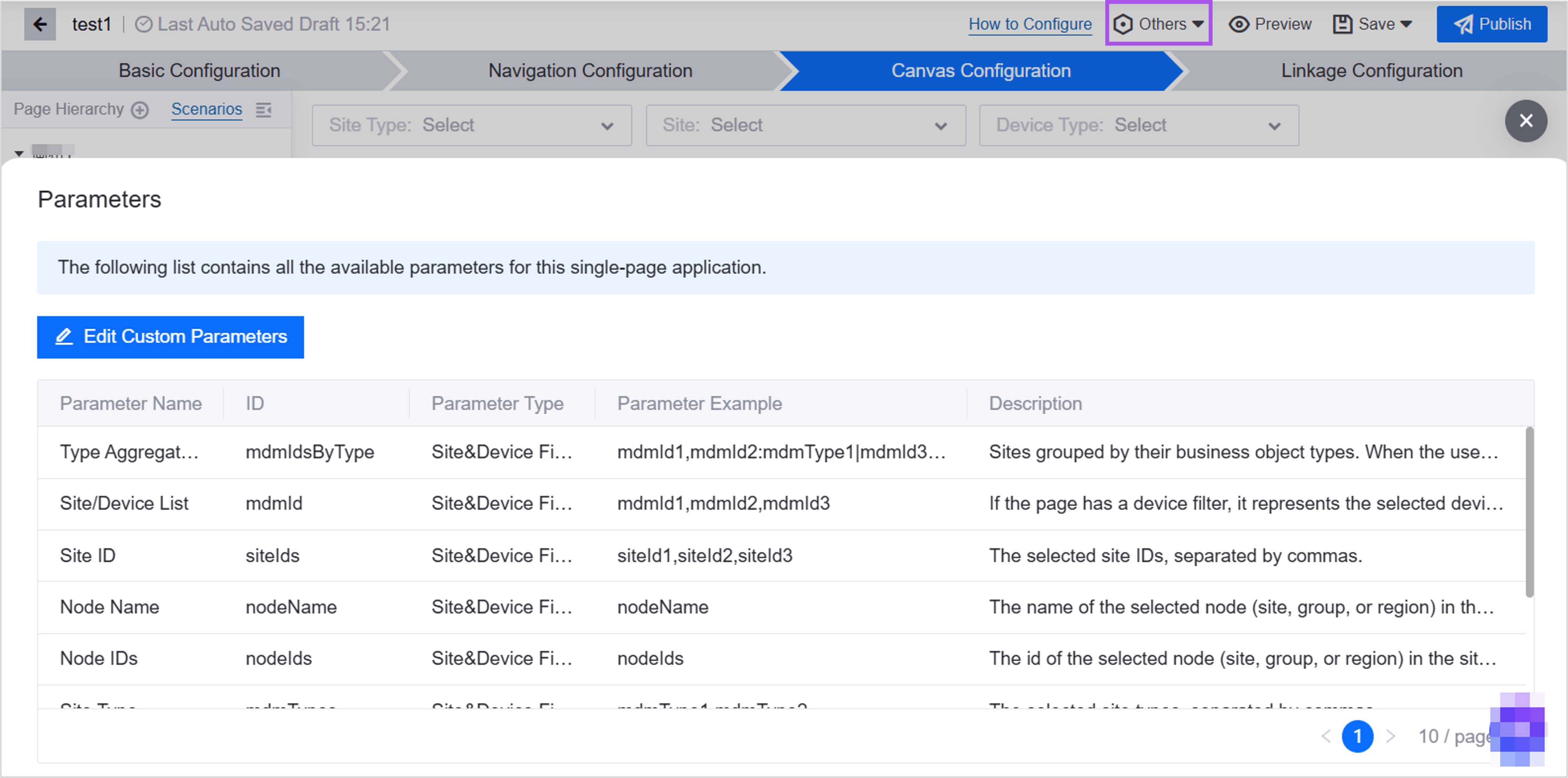Screen dimensions: 1568x778
Task: Click the list icon next to Scenarios
Action: [264, 110]
